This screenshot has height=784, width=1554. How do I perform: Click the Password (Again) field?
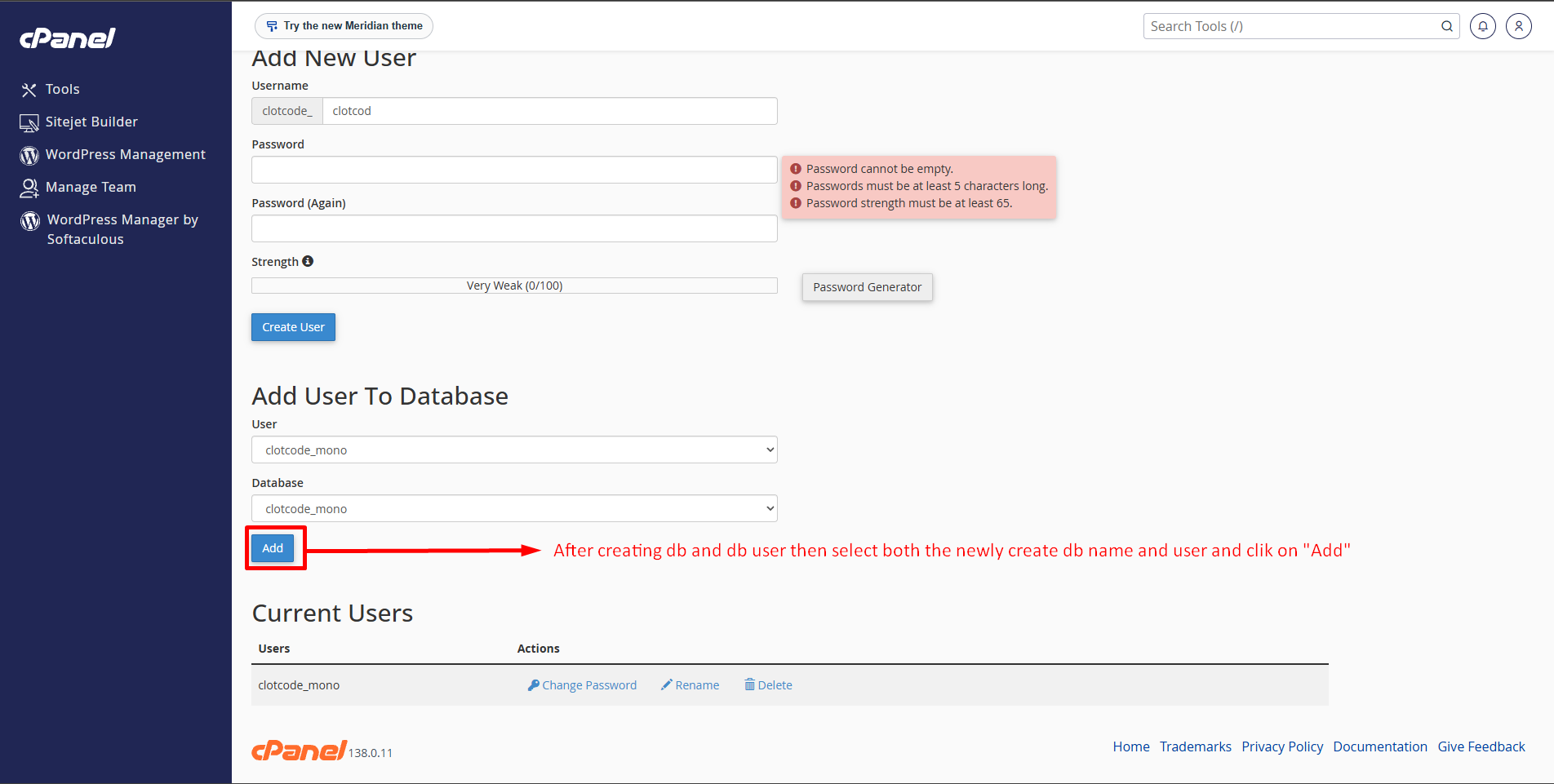[514, 228]
